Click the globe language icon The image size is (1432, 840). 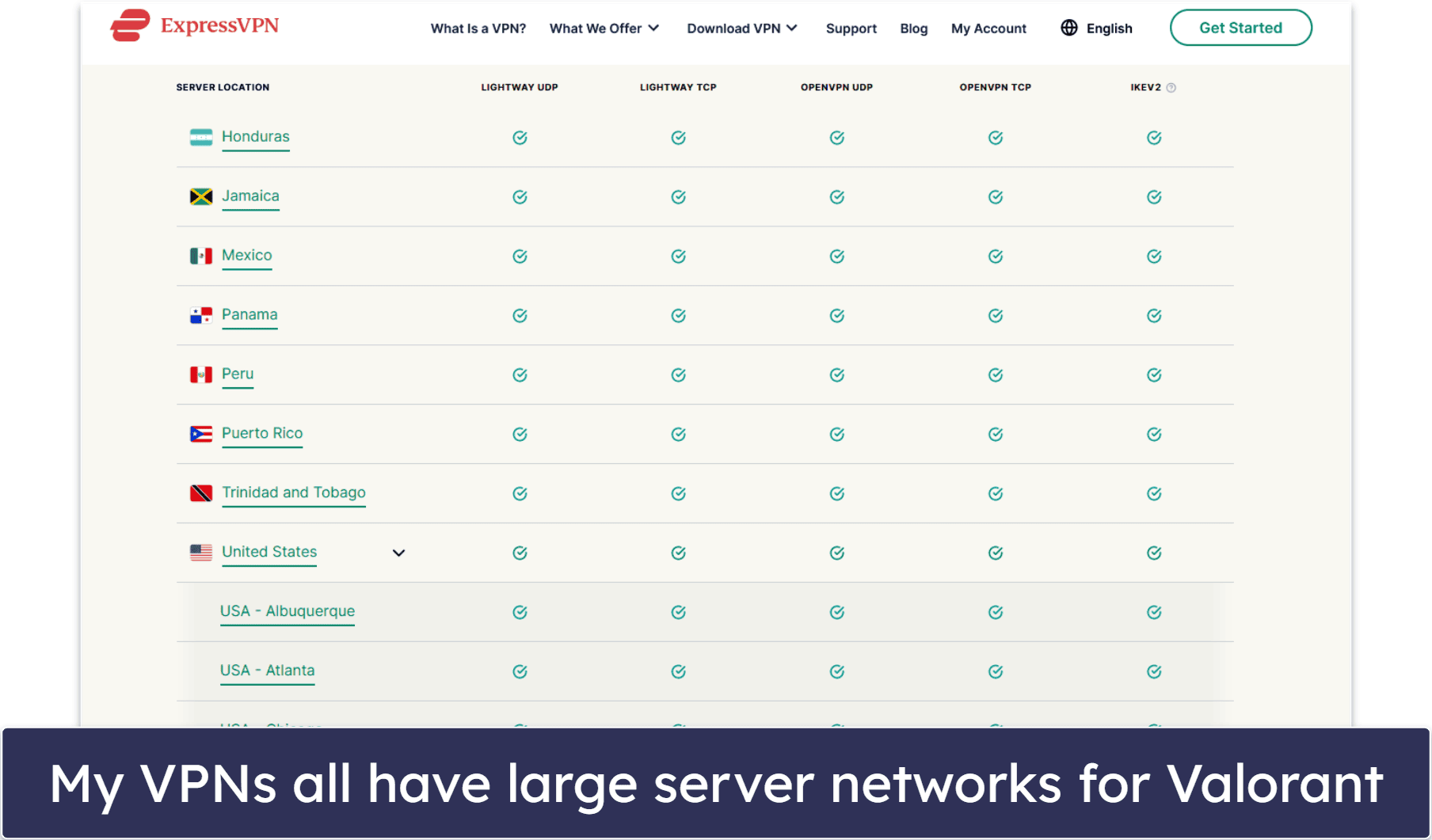[x=1069, y=28]
